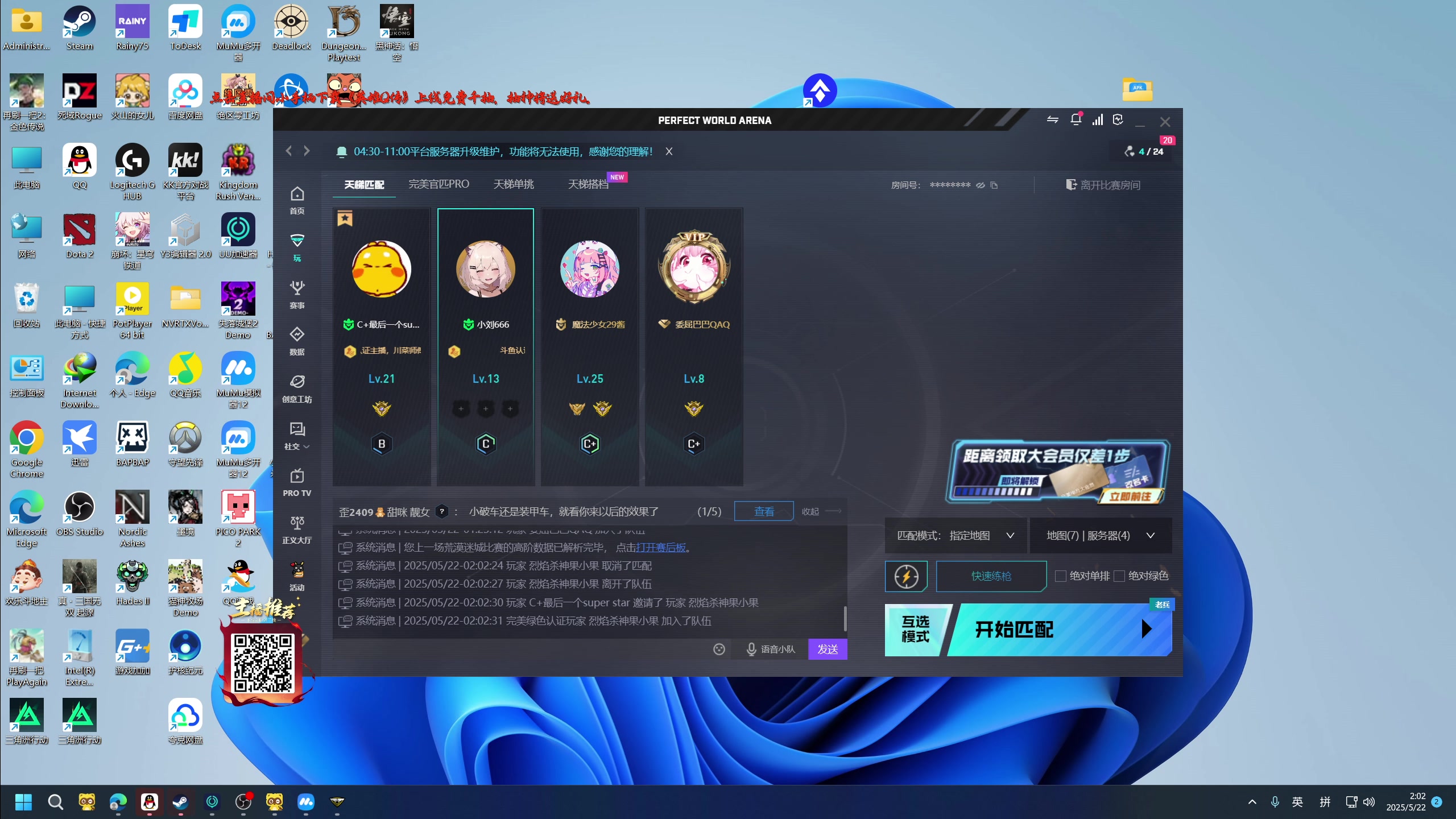1456x819 pixels.
Task: Click the notification bell icon
Action: [1076, 120]
